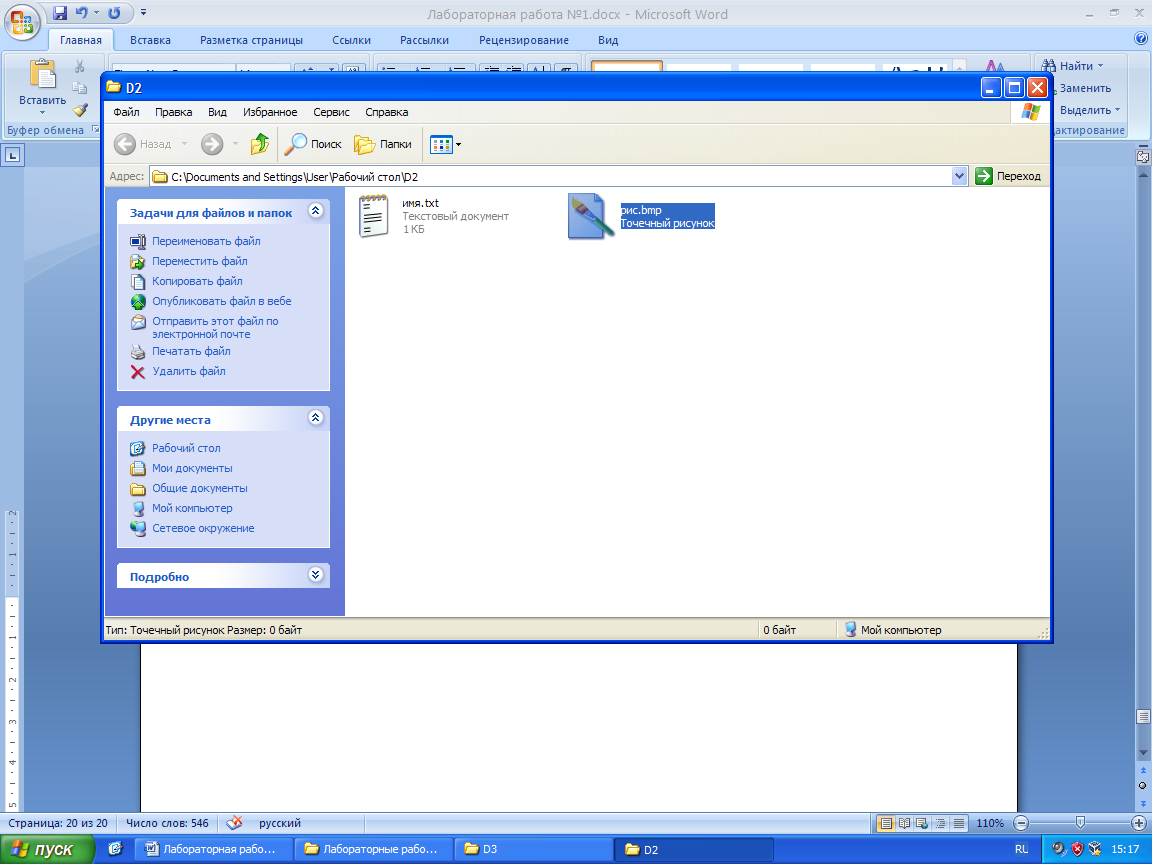Select the имя.txt notepad file icon

[373, 216]
